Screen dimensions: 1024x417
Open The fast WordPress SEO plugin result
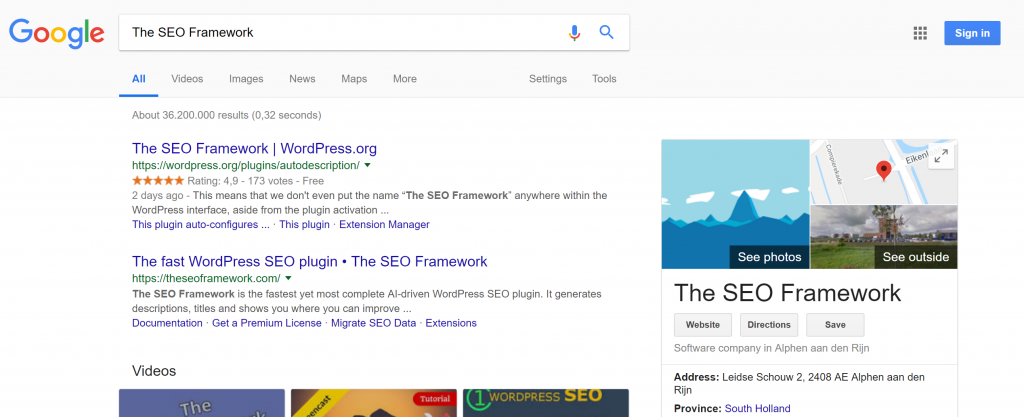coord(310,262)
